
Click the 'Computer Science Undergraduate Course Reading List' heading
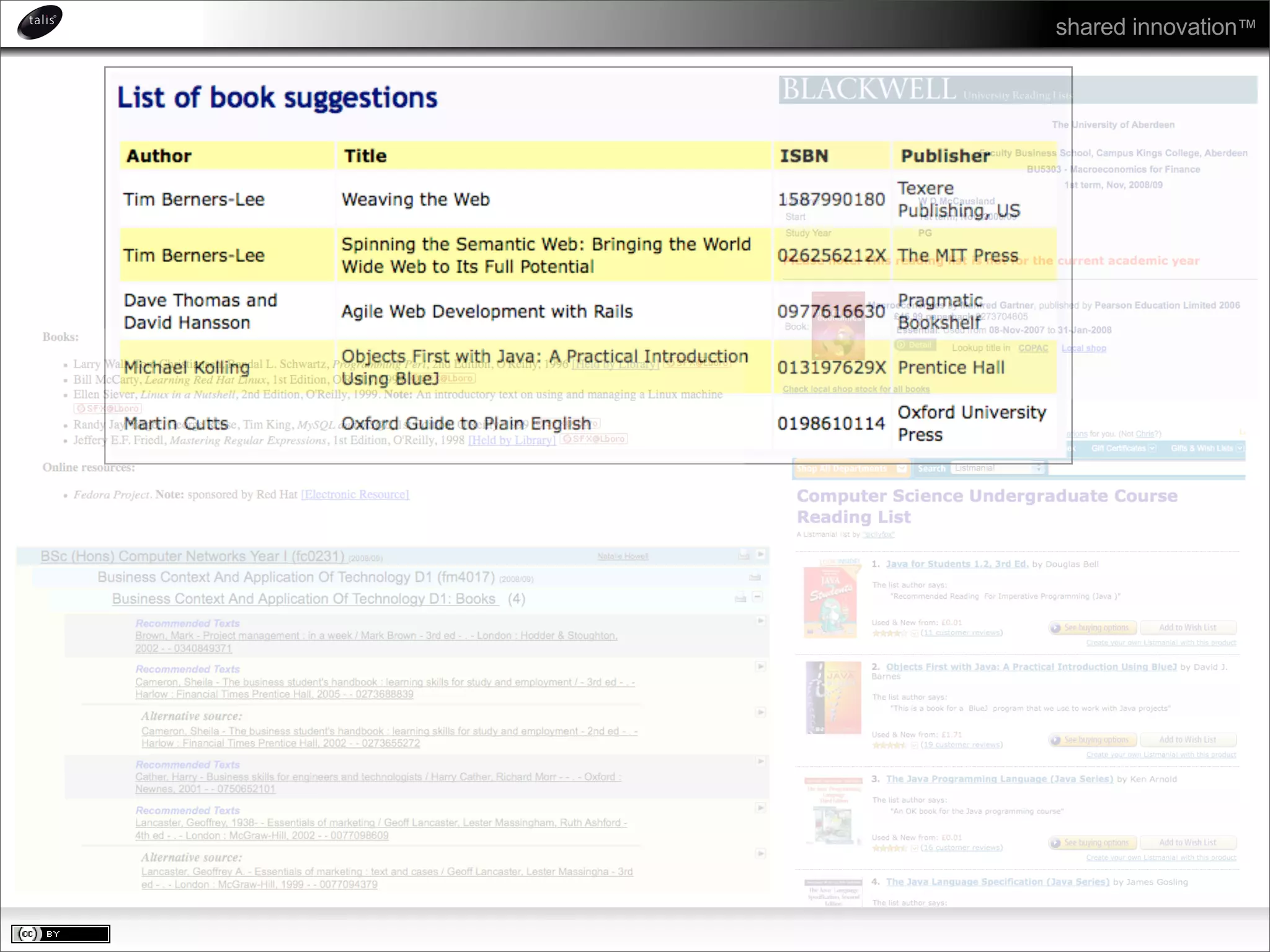point(987,506)
